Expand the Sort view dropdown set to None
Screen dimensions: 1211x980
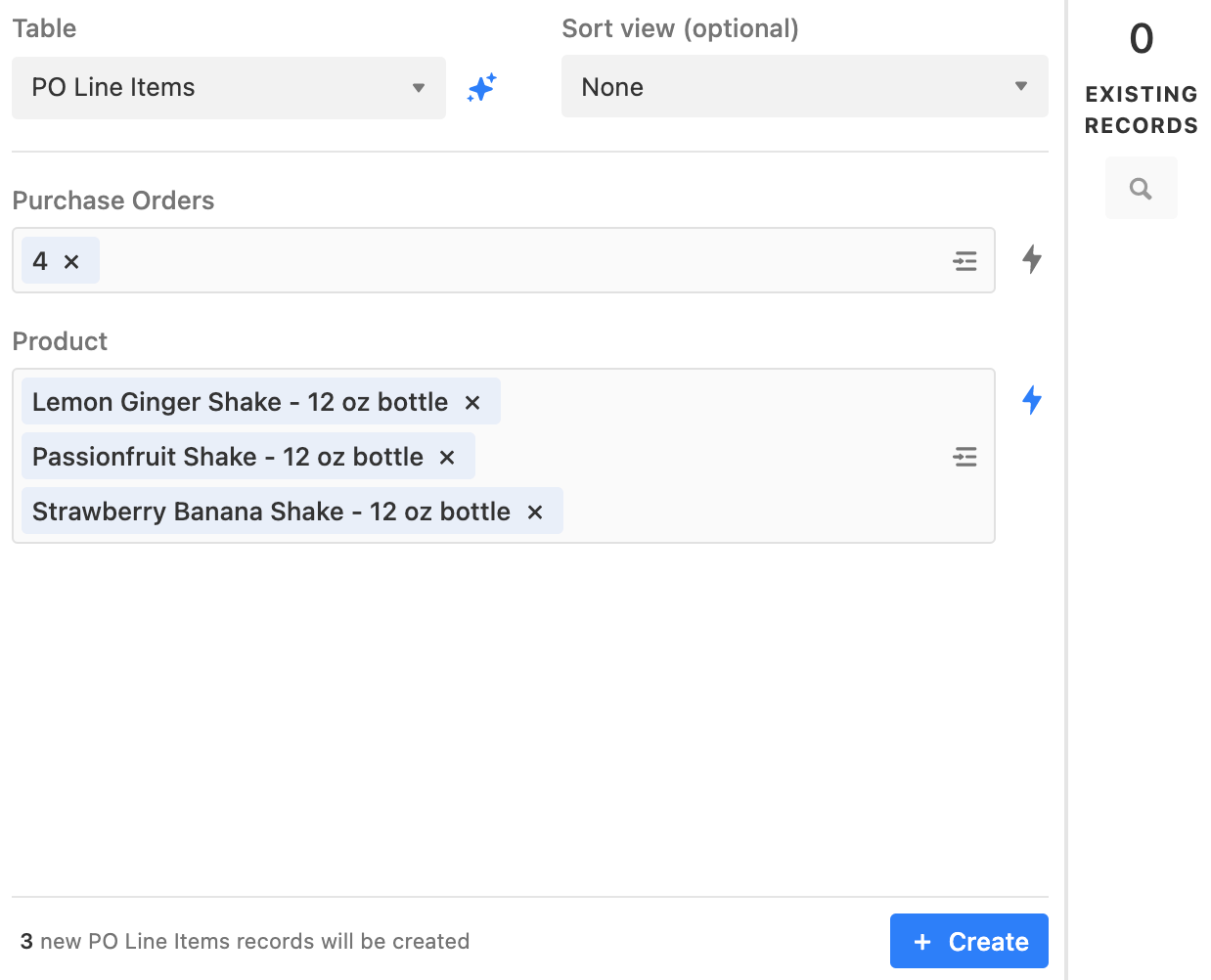coord(804,87)
